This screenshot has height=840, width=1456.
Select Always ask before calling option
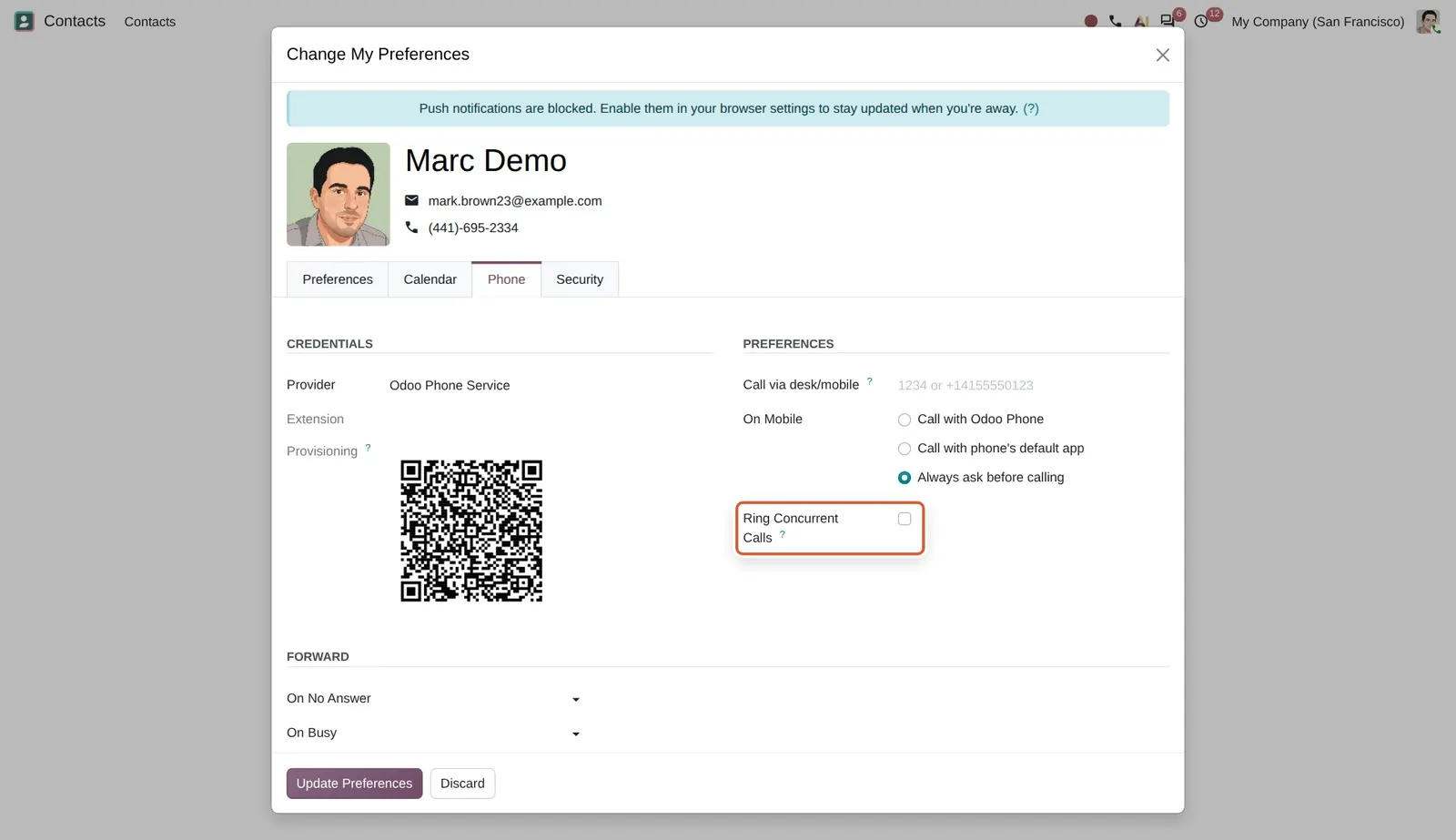[904, 478]
